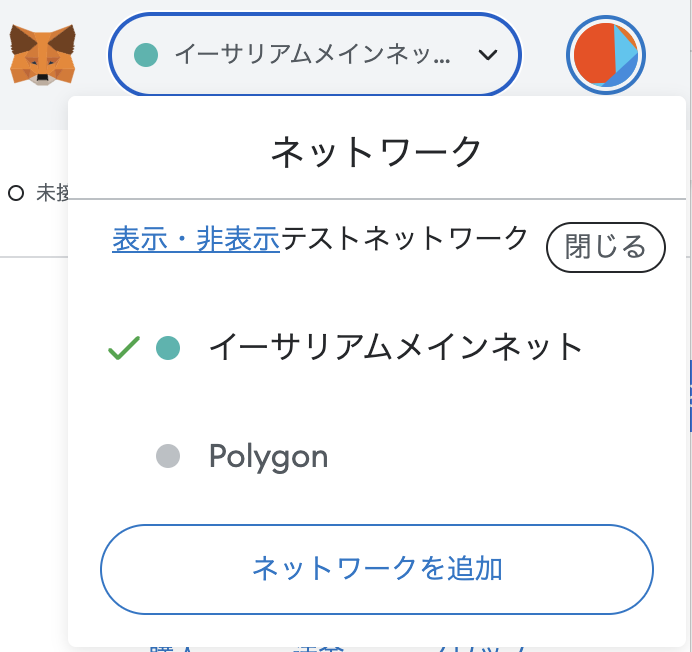Click the partially visible スワップ action at bottom
Screen dimensions: 692x652
point(482,648)
